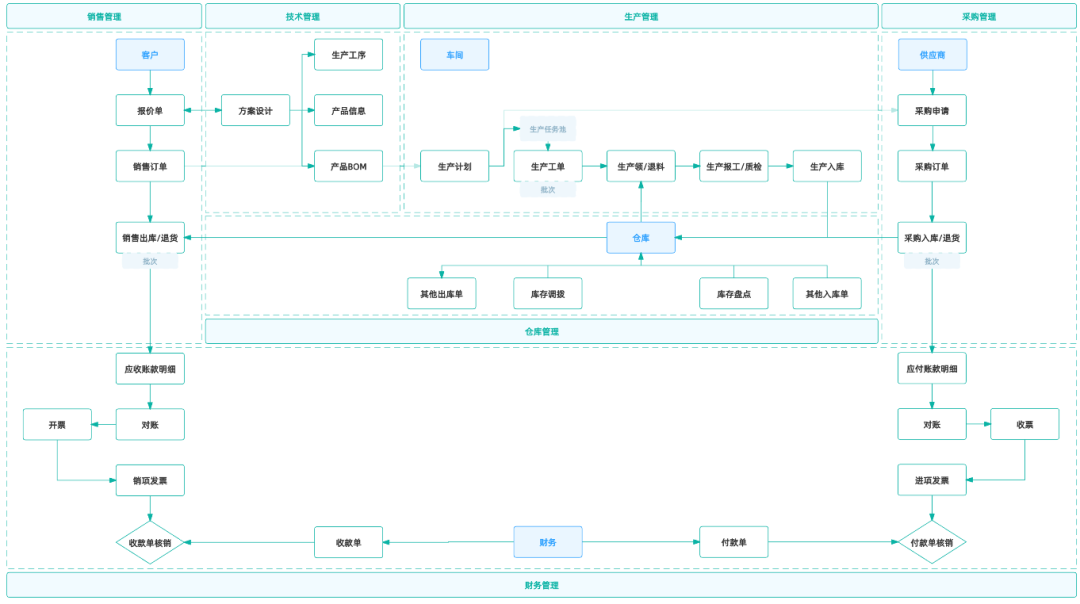Open the 方案设计 step

[x=256, y=110]
